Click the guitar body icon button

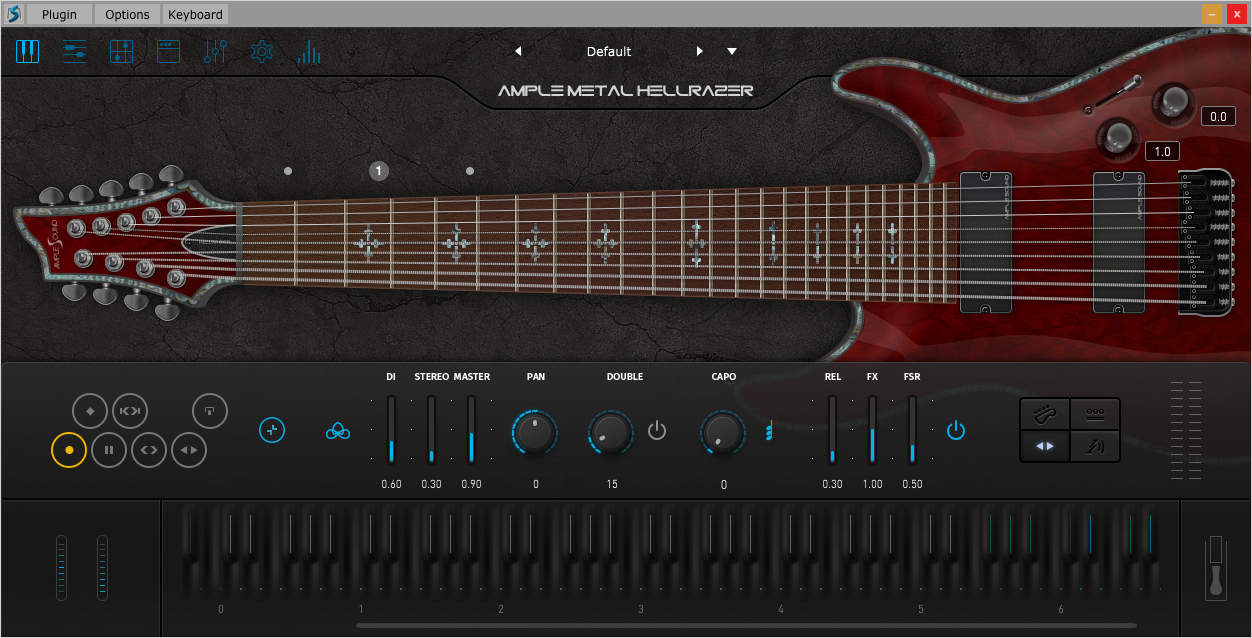(x=1045, y=413)
